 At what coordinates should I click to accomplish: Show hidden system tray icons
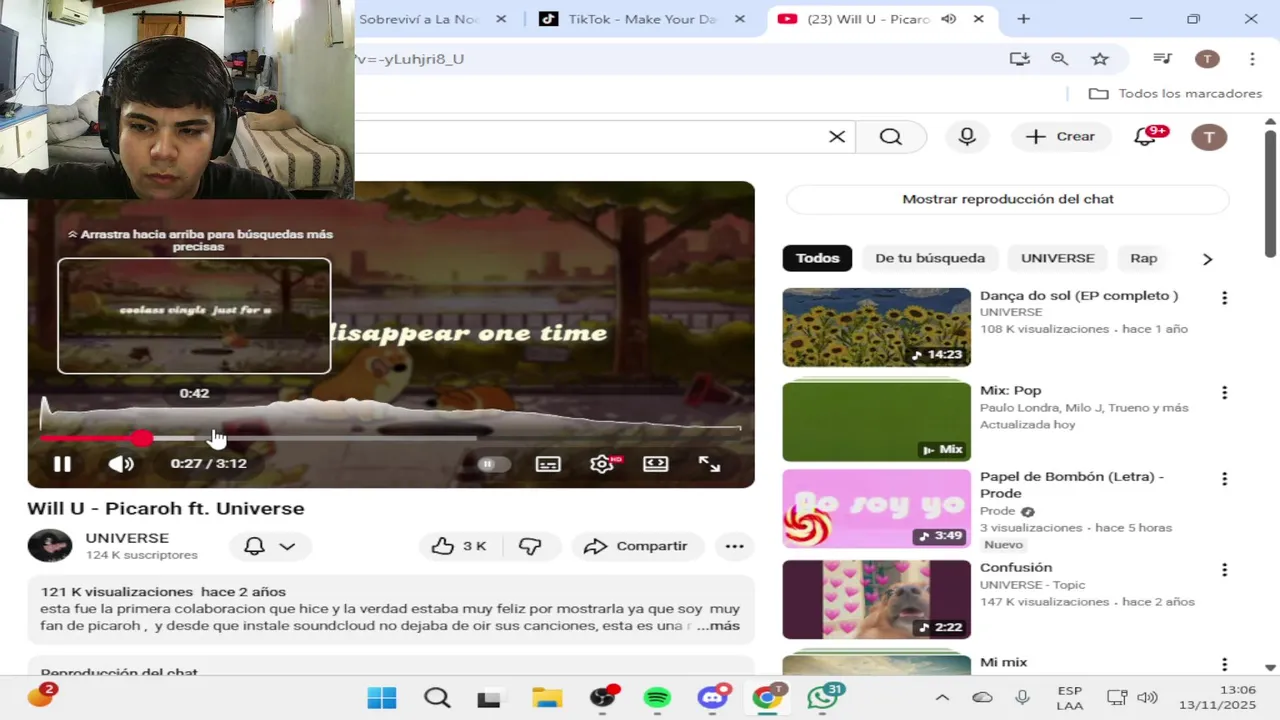pos(942,697)
